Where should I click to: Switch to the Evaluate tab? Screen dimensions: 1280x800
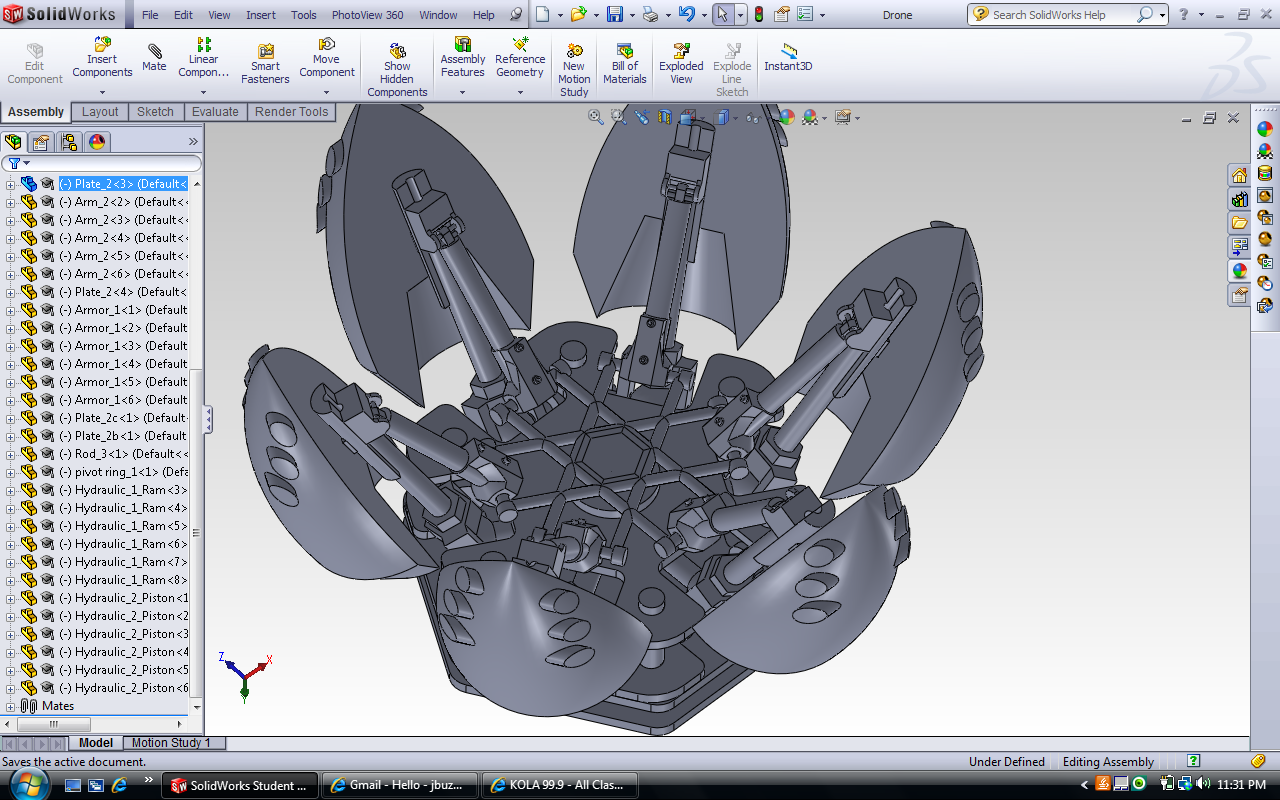tap(215, 112)
